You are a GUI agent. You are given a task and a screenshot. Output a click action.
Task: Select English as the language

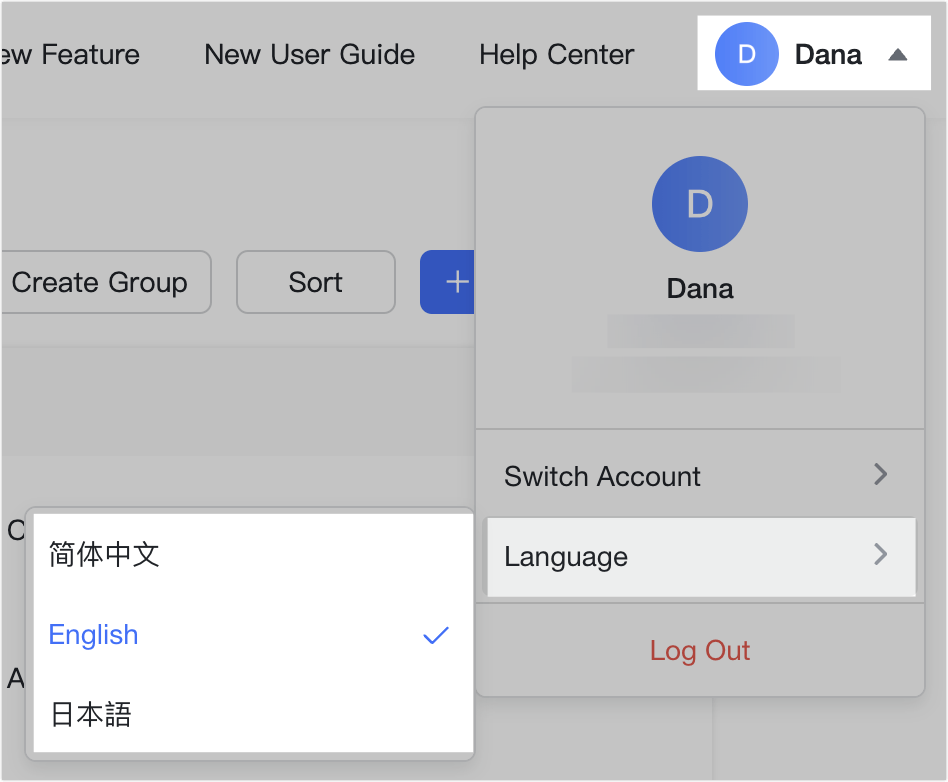[x=94, y=635]
